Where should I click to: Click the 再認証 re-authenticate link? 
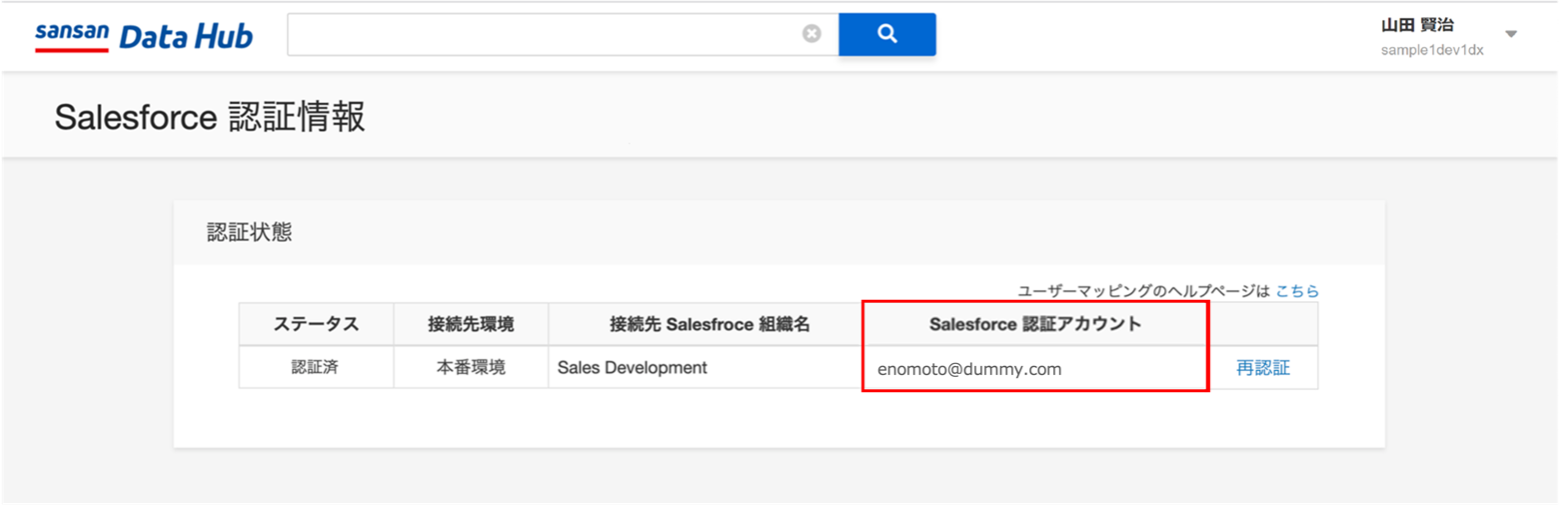coord(1263,368)
